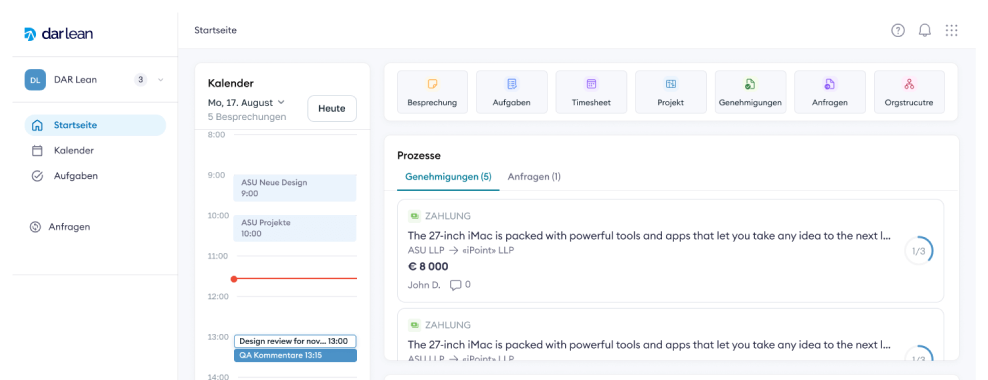The image size is (988, 380).
Task: Click the Heute button
Action: 332,108
